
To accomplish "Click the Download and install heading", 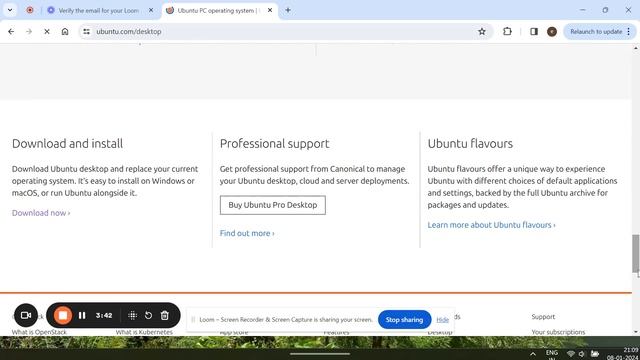I will [67, 144].
